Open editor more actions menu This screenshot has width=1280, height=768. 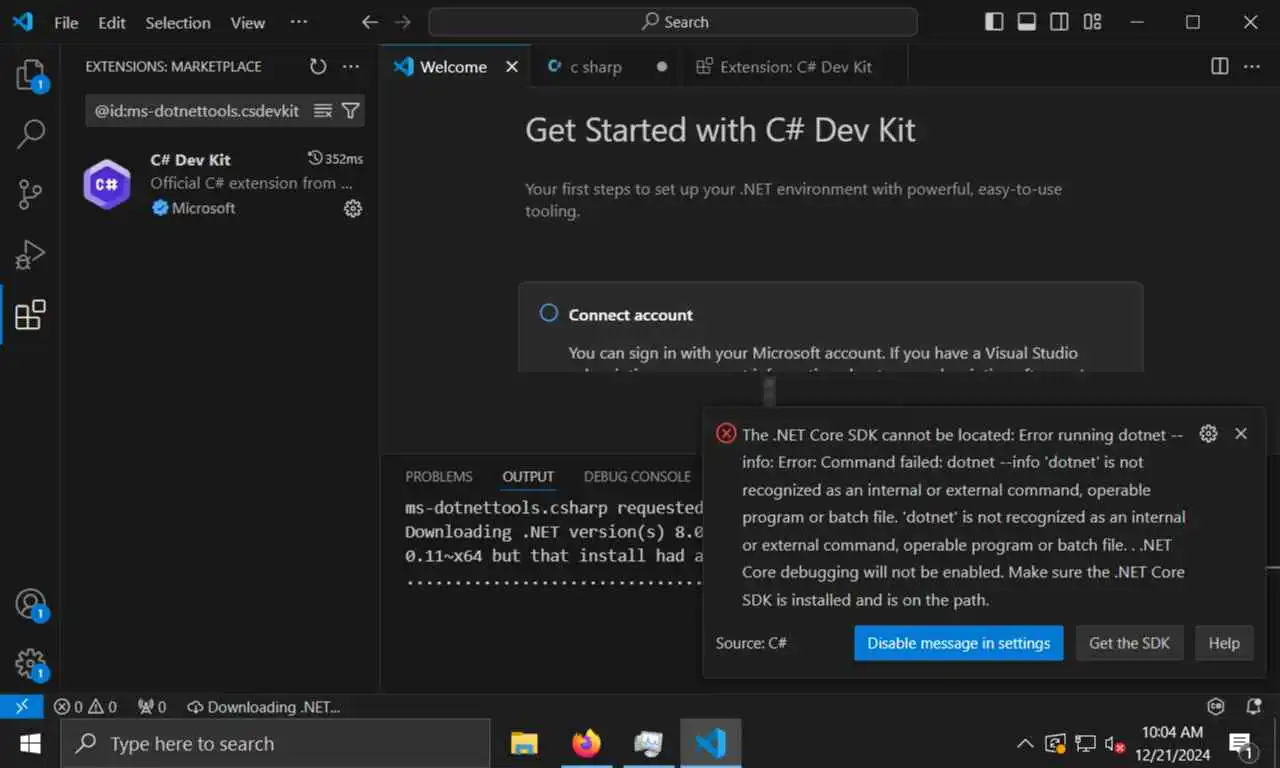[x=1252, y=66]
